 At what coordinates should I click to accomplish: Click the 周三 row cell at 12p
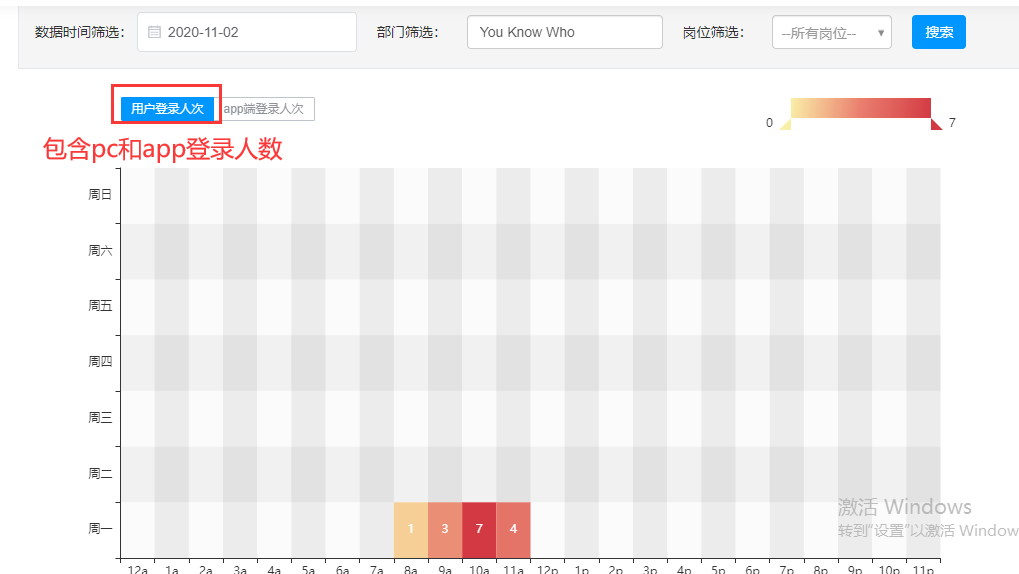[x=547, y=418]
